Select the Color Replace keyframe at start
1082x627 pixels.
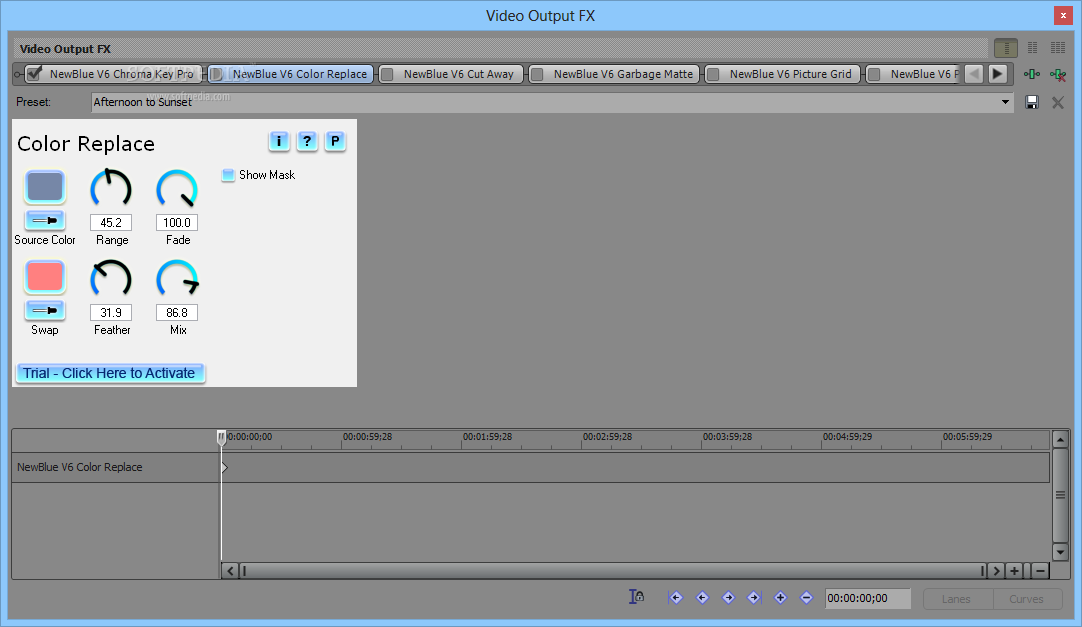click(224, 468)
